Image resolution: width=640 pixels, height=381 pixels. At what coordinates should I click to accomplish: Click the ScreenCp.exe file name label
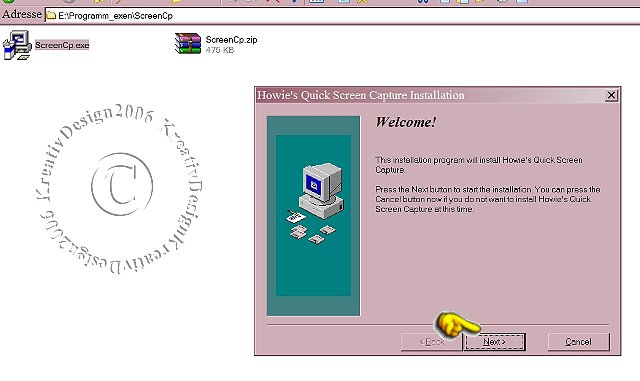[62, 45]
